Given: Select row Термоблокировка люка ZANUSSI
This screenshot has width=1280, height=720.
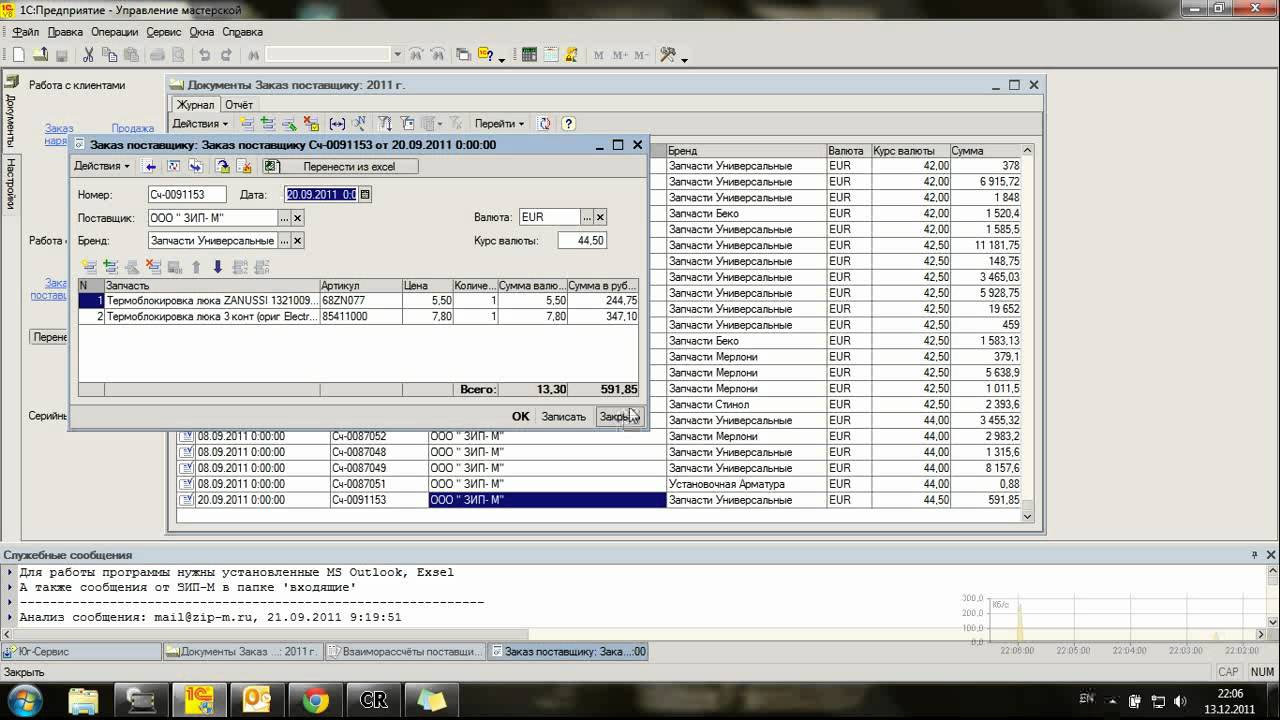Looking at the screenshot, I should [x=358, y=300].
